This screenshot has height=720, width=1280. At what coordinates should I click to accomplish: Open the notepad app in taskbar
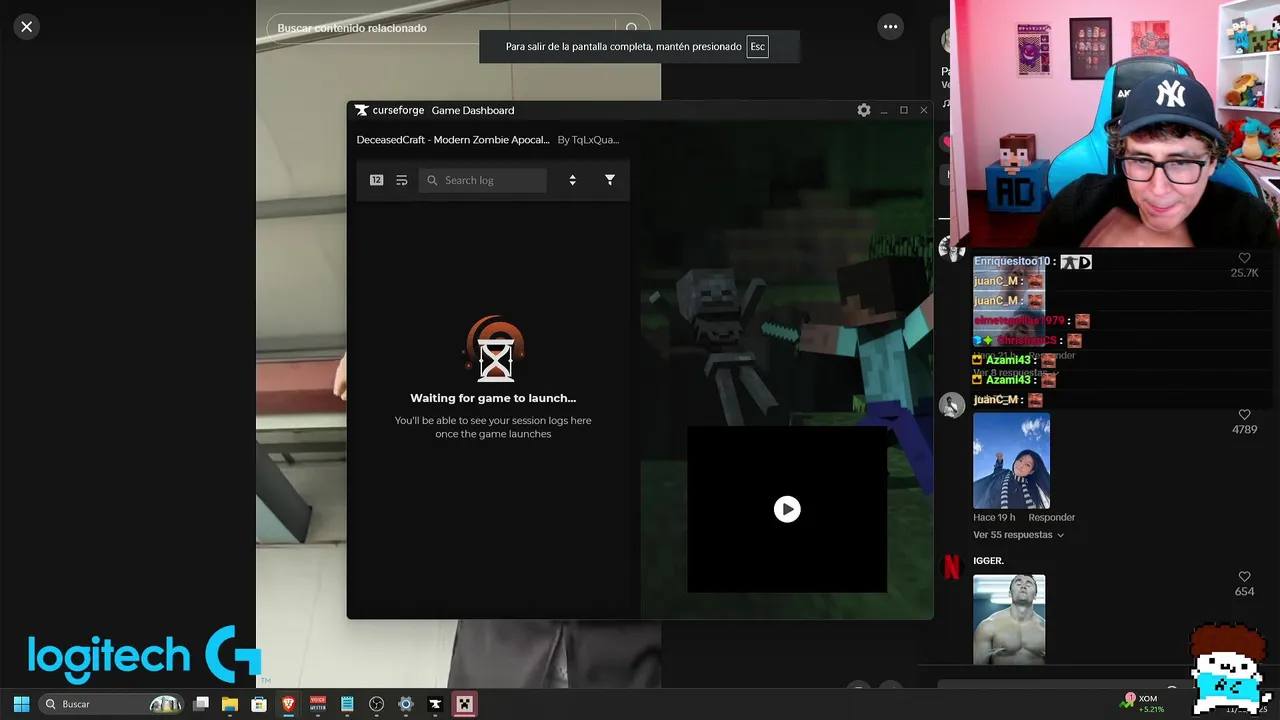click(x=347, y=704)
